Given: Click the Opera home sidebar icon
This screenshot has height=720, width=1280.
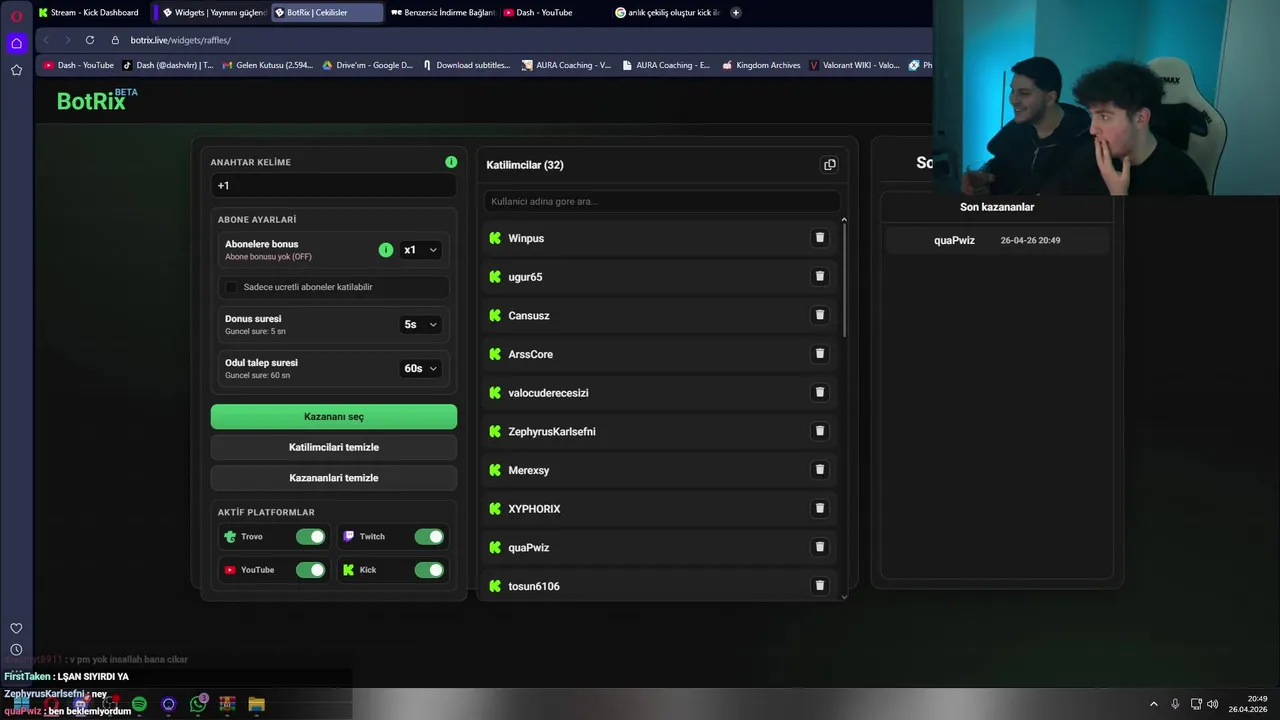Looking at the screenshot, I should [x=16, y=43].
